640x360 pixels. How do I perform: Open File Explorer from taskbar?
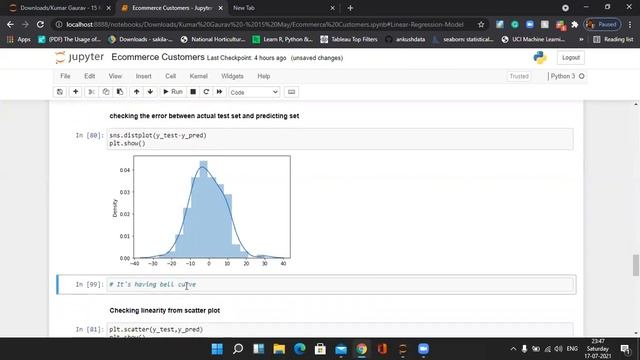279,349
